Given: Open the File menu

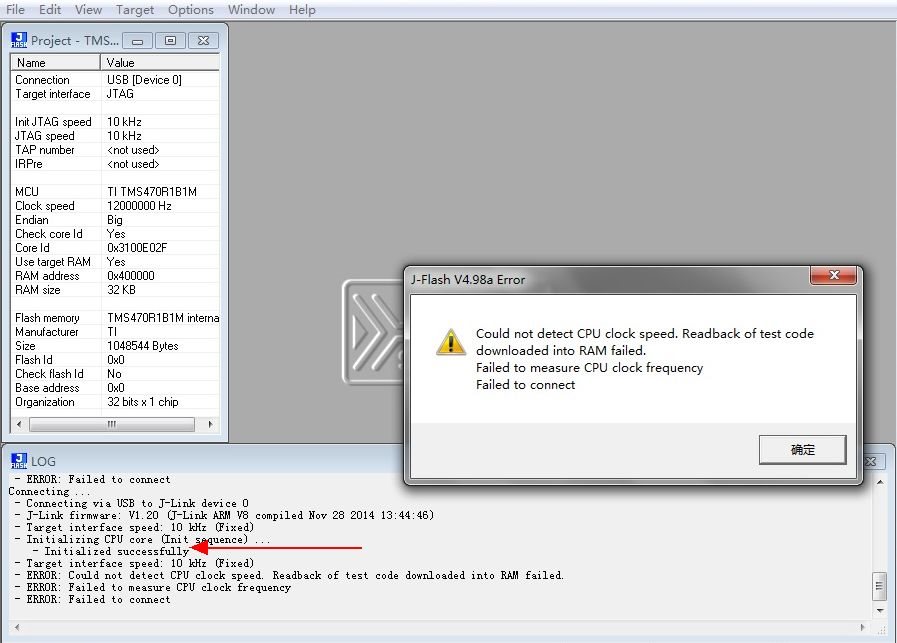Looking at the screenshot, I should click(x=15, y=10).
